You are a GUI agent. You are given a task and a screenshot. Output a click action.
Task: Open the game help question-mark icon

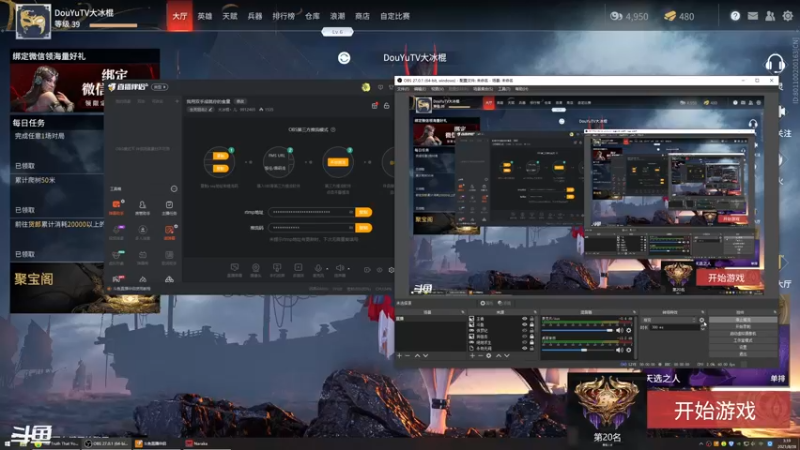click(x=735, y=16)
